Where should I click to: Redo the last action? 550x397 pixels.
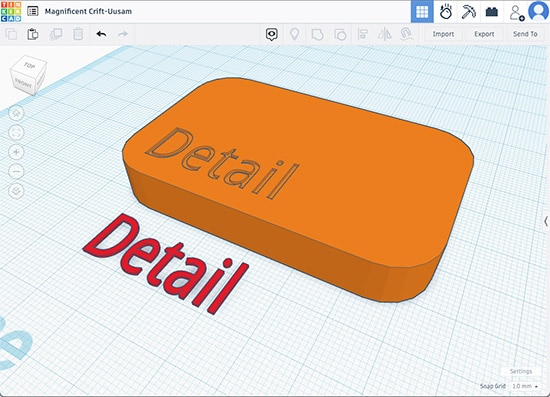(x=123, y=34)
